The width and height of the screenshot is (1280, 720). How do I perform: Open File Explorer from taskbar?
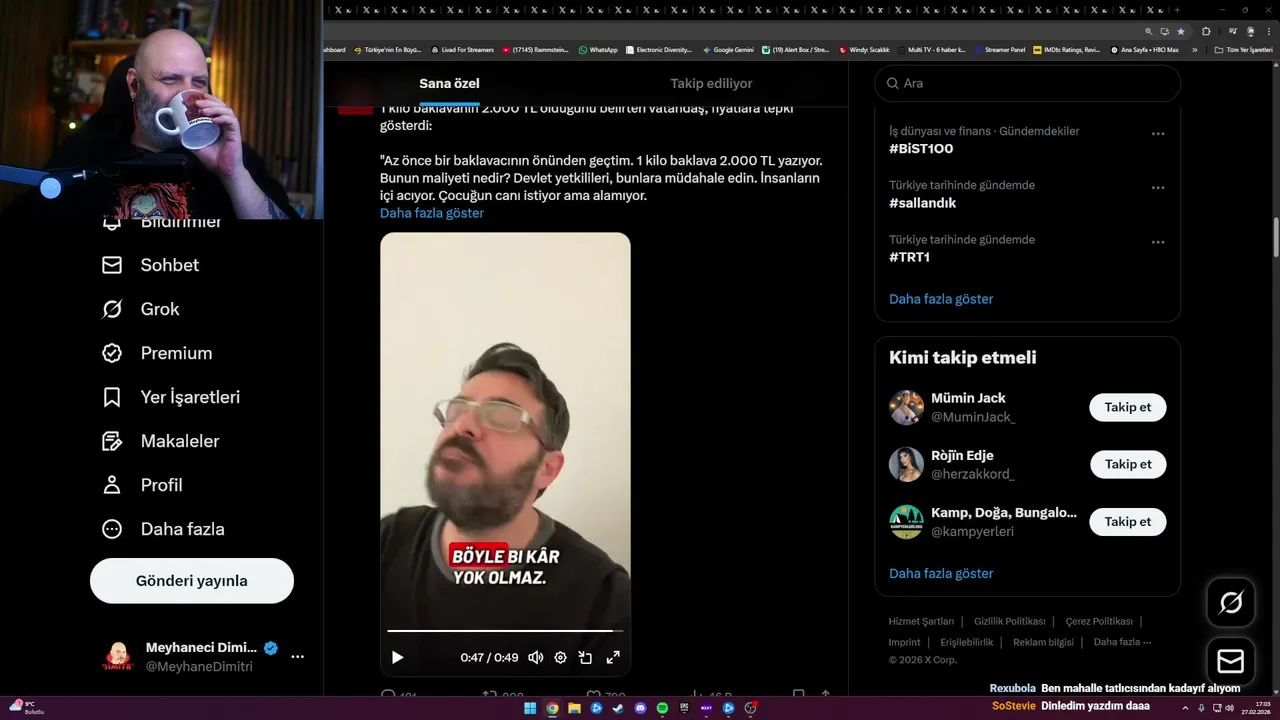pos(574,708)
